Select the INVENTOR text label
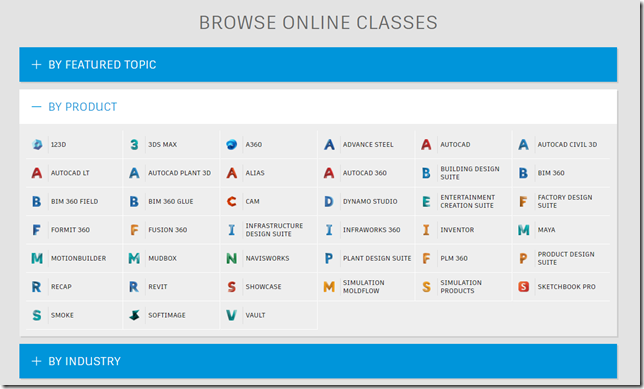Viewport: 644px width, 389px height. [x=457, y=230]
